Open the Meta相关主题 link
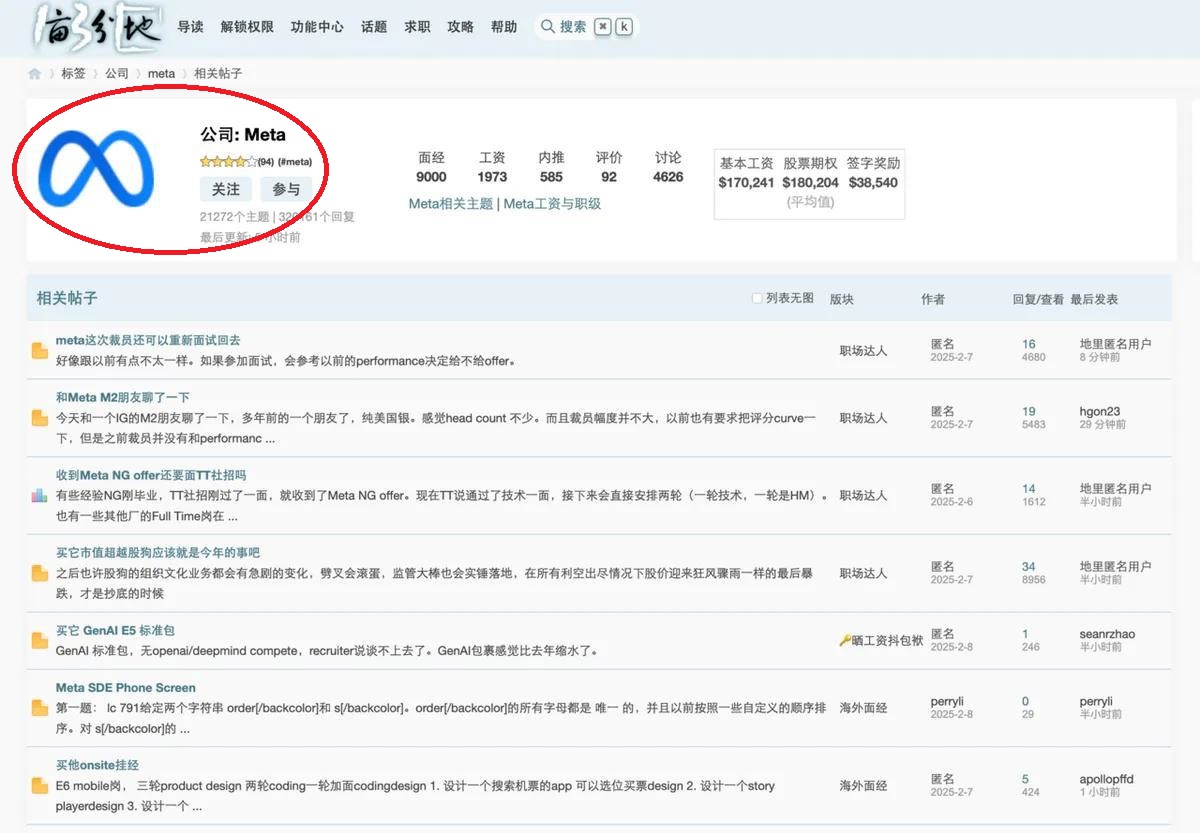Screen dimensions: 1200x833 point(451,204)
